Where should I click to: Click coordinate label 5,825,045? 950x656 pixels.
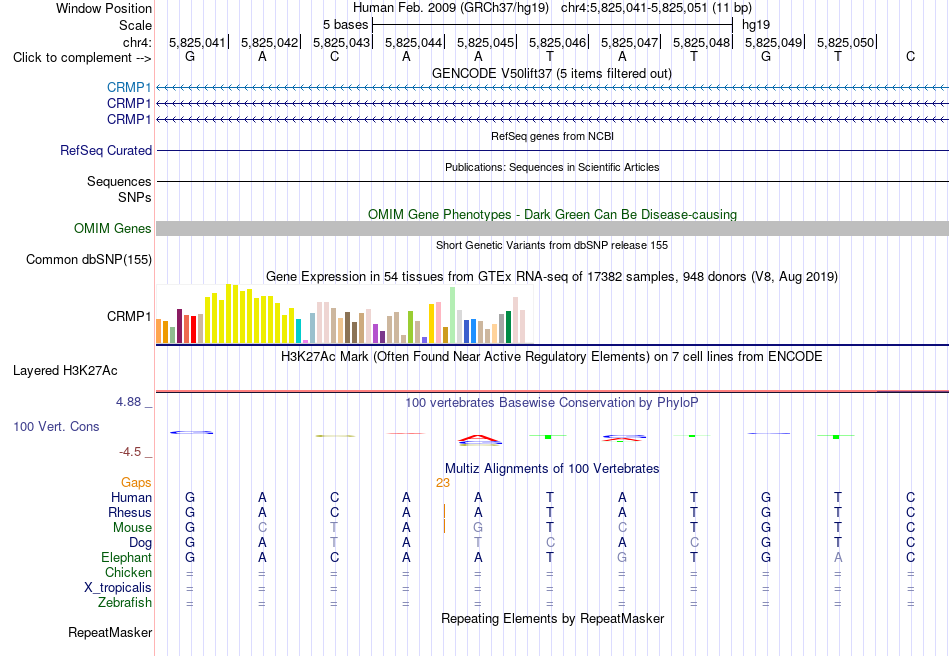[x=485, y=42]
